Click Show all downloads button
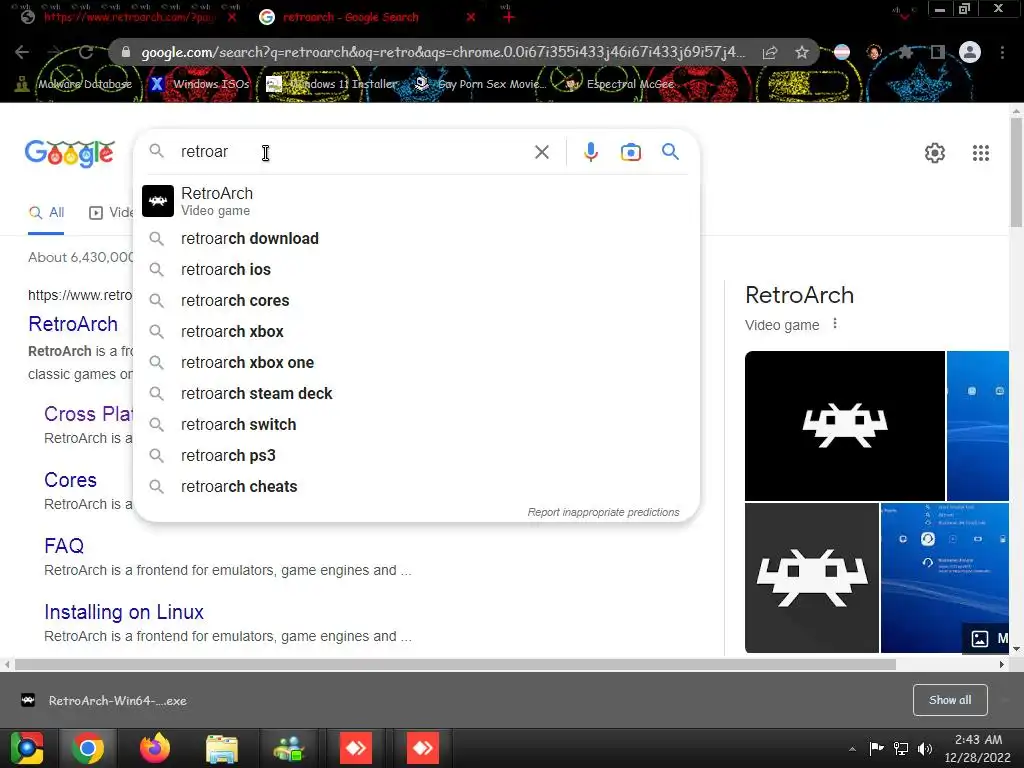Viewport: 1024px width, 768px height. click(x=950, y=700)
